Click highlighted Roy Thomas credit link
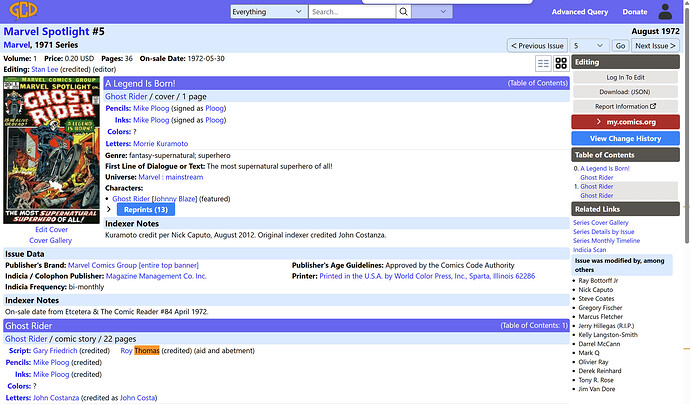The height and width of the screenshot is (404, 690). tap(140, 351)
